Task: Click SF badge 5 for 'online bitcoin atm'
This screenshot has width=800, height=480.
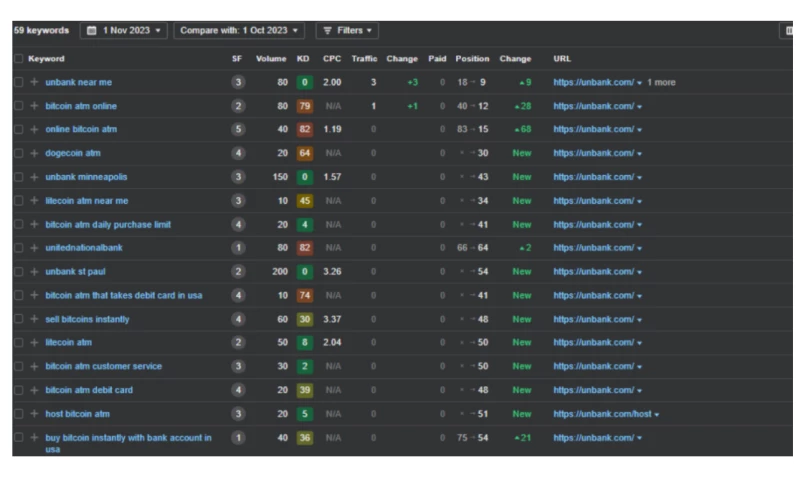Action: pyautogui.click(x=237, y=129)
